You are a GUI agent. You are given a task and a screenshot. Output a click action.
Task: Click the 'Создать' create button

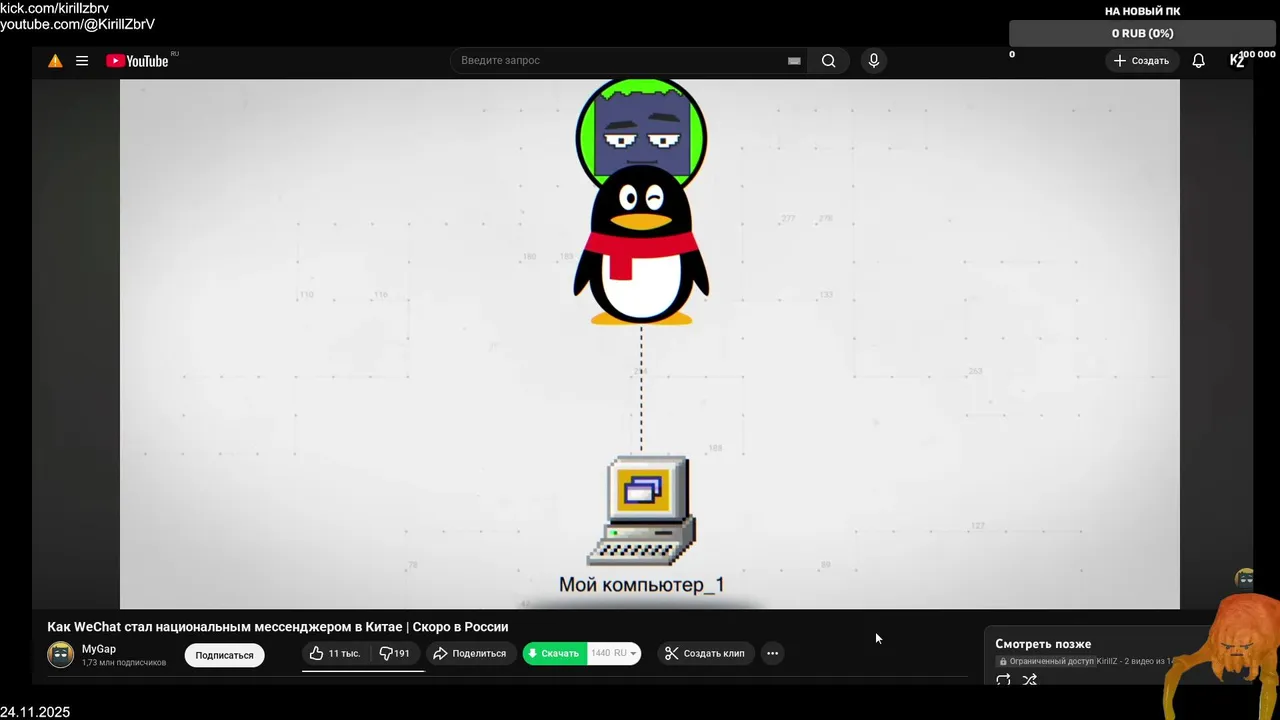click(1141, 61)
